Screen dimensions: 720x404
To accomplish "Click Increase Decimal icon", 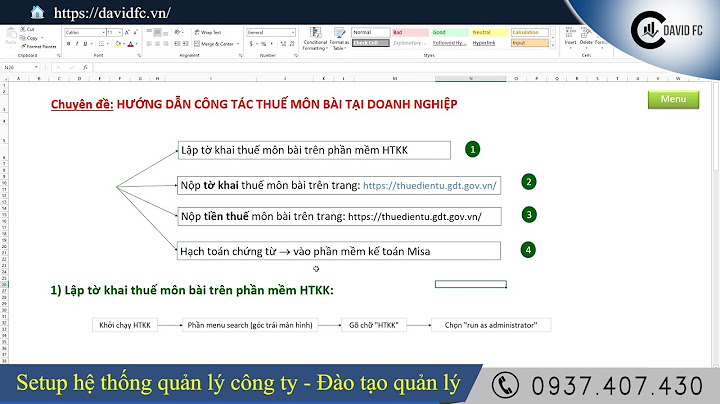I will [x=283, y=44].
